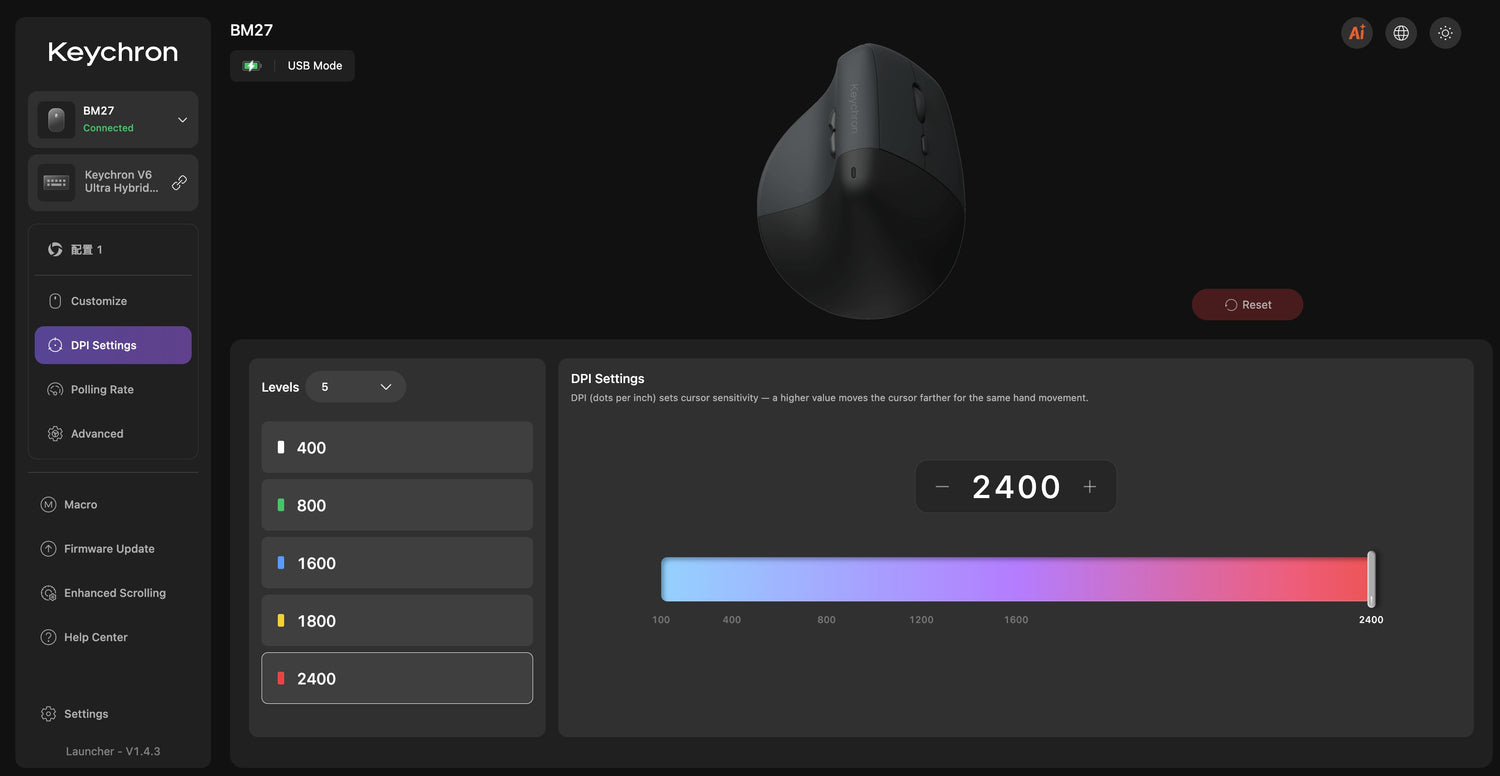Click the DPI description text
This screenshot has height=776, width=1500.
point(829,398)
